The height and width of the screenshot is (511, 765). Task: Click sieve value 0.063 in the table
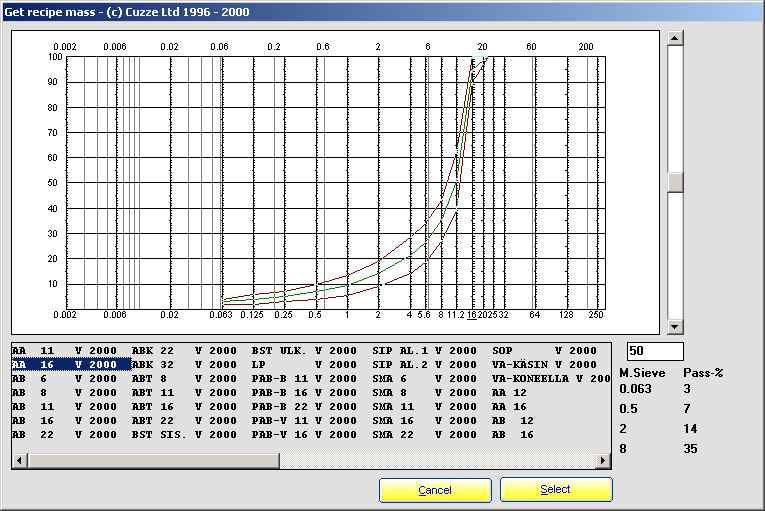[x=635, y=389]
